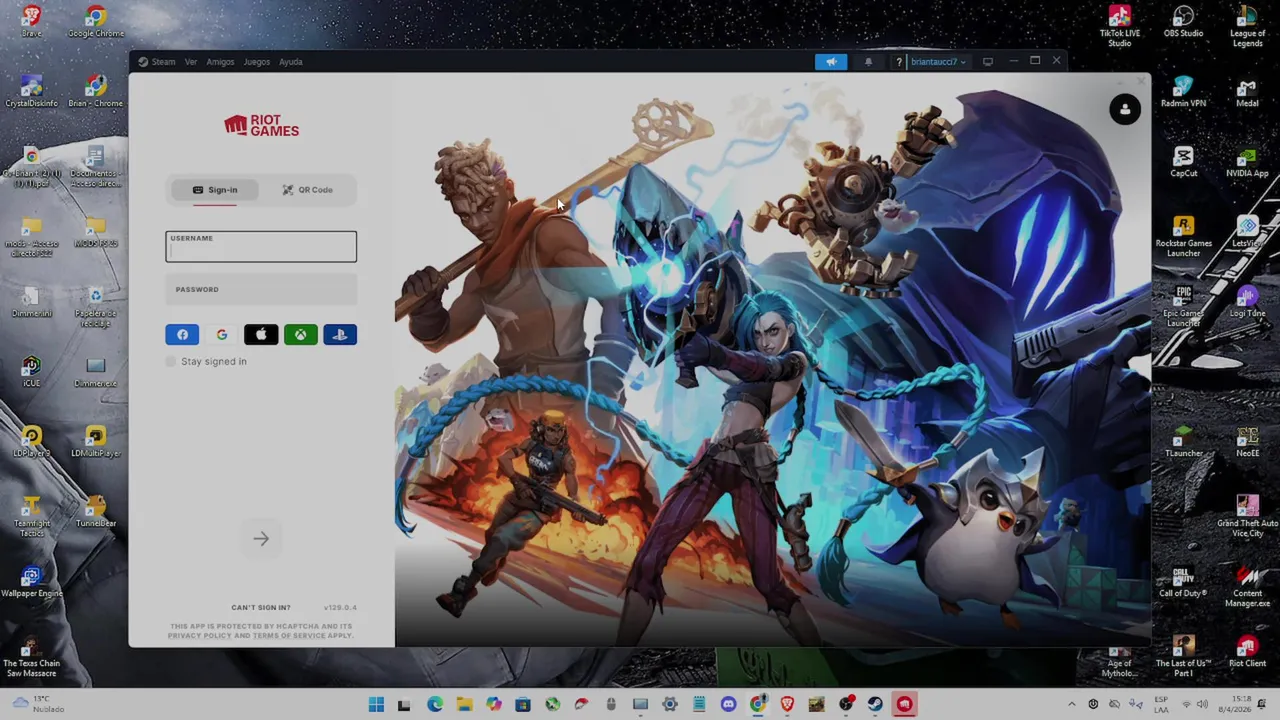
Task: Click the arrow submit login button
Action: point(261,539)
